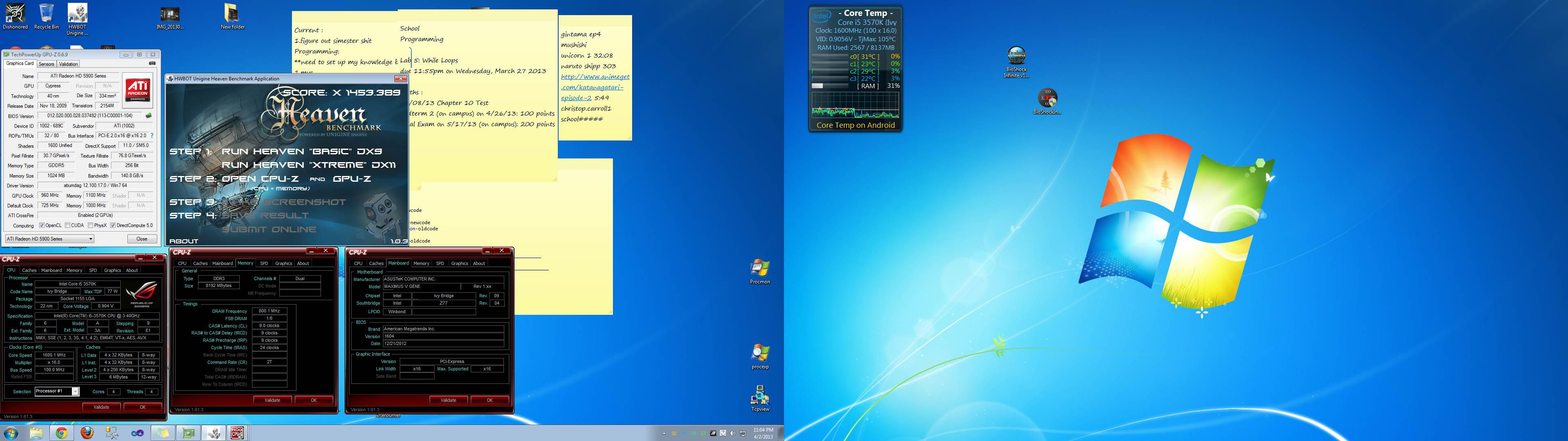Switch to ROG CPU-Z taskbar button

pos(237,433)
